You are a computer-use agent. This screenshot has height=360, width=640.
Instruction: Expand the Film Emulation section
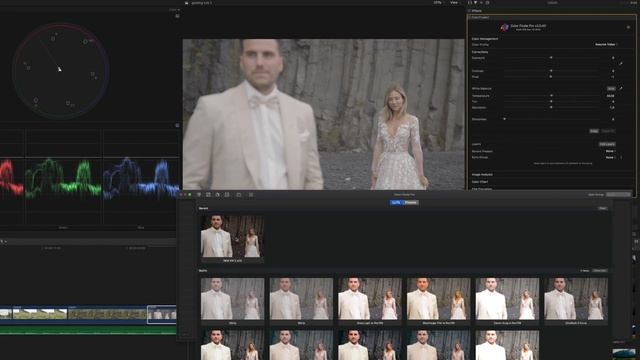pyautogui.click(x=482, y=188)
